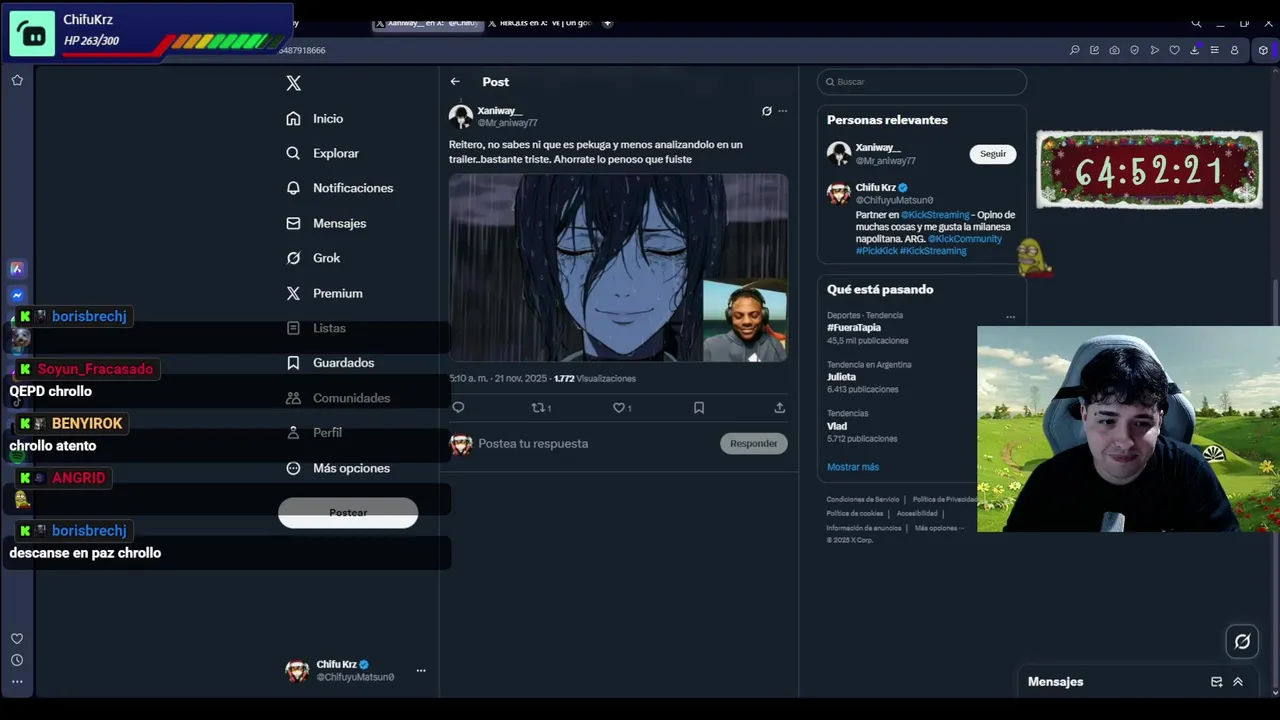The image size is (1280, 720).
Task: Open Premium in the X sidebar
Action: (324, 293)
